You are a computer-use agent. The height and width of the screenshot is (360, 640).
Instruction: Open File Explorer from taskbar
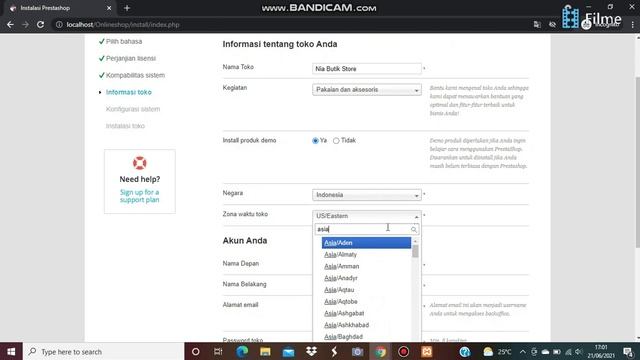(x=265, y=351)
